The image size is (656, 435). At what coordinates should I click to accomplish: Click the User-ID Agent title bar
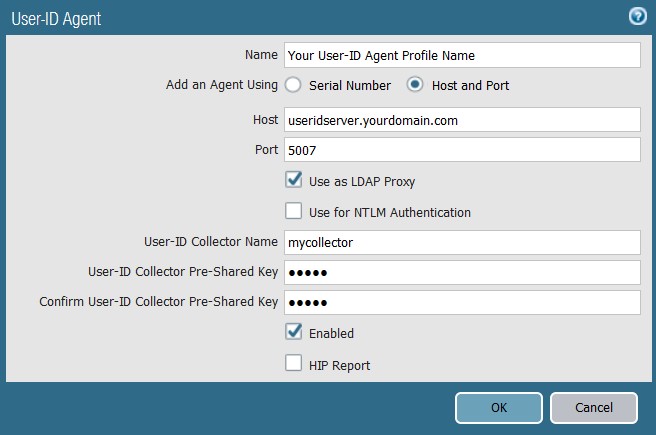click(x=300, y=18)
